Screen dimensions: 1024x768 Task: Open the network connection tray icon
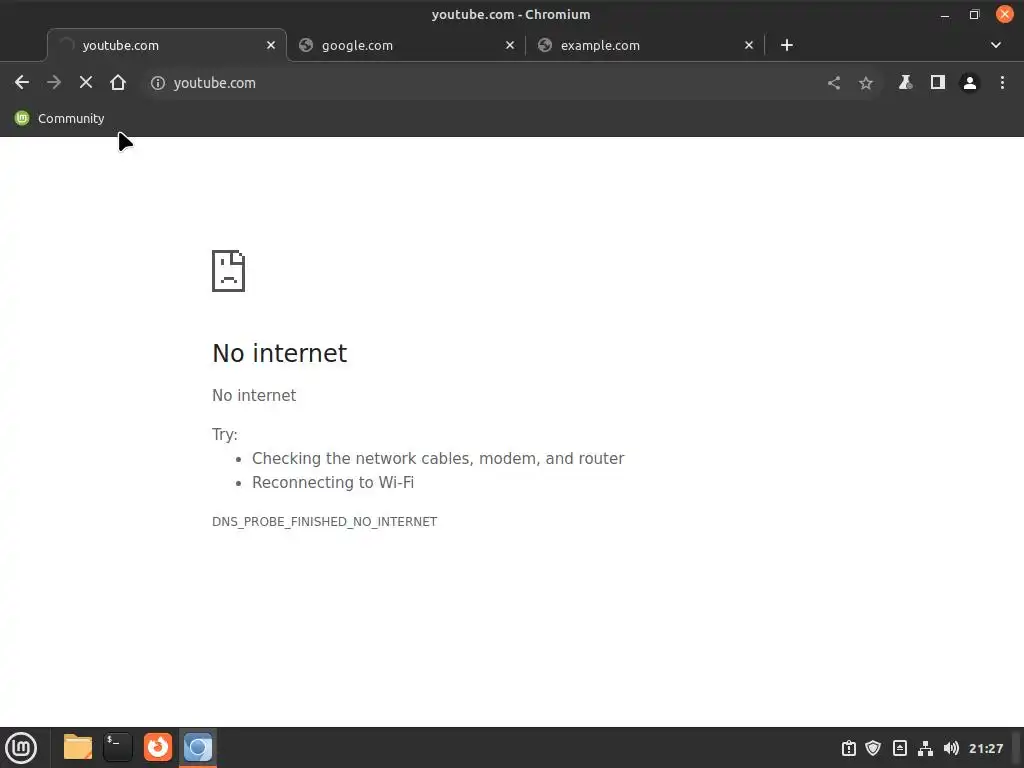tap(925, 748)
